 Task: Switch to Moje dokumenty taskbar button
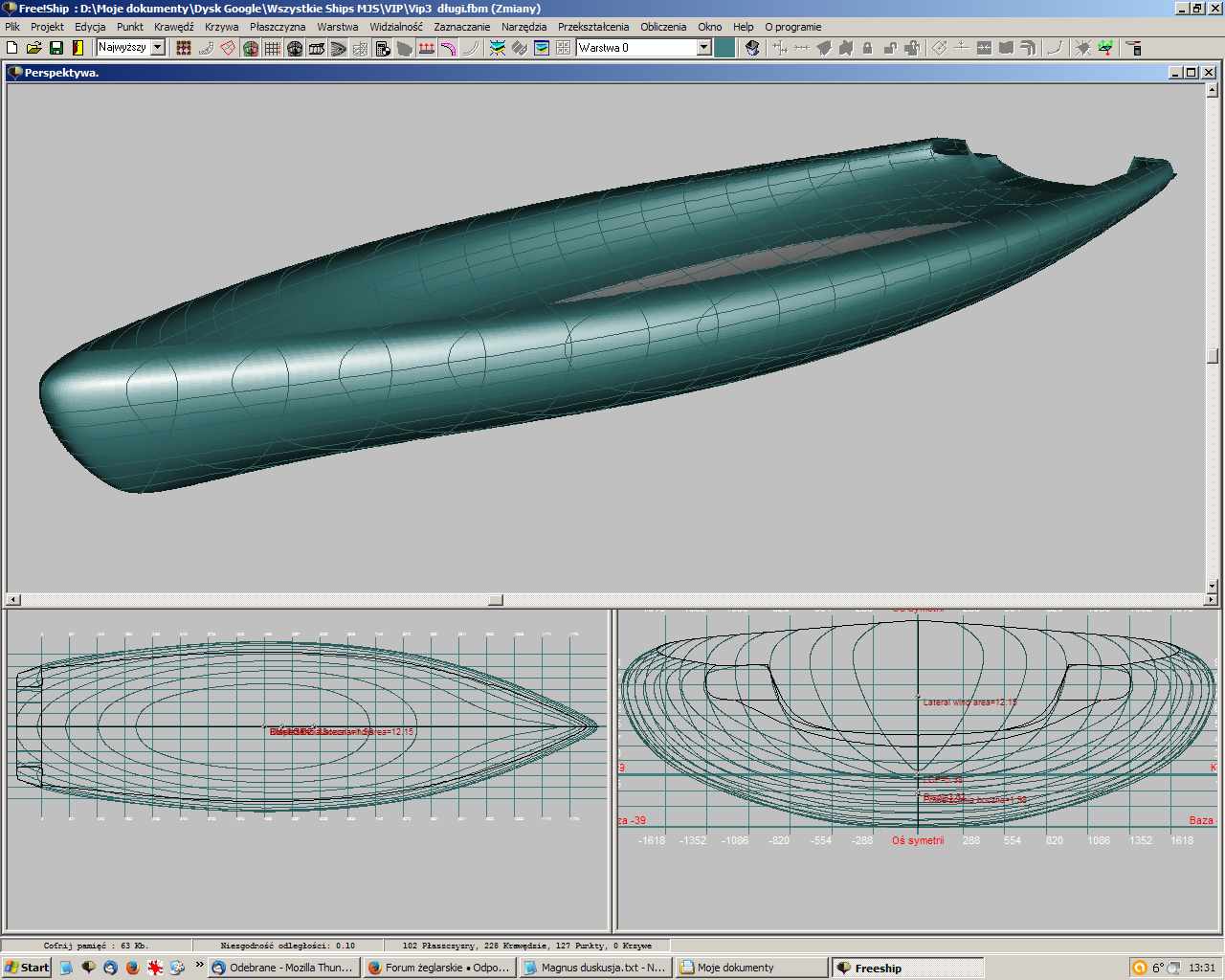tap(751, 968)
